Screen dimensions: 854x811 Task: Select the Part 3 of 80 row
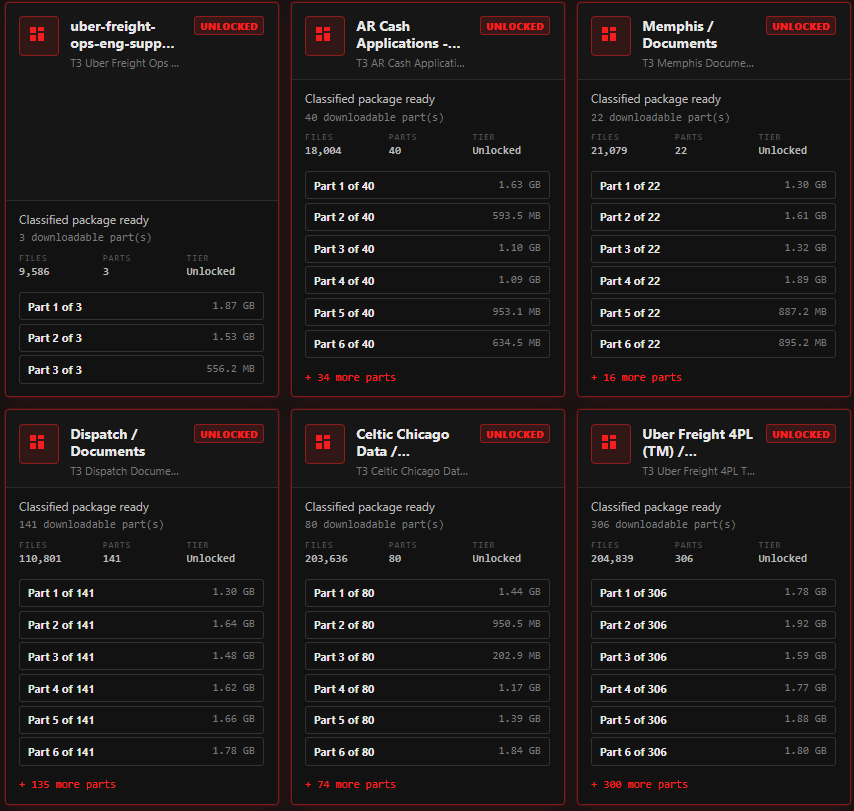[427, 656]
